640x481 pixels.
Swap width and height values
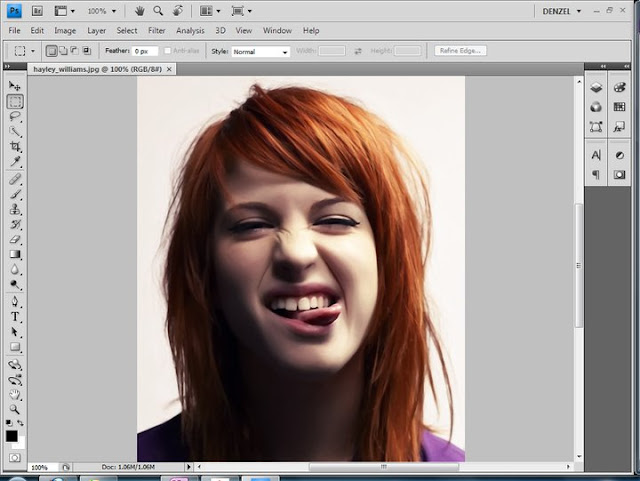click(358, 51)
